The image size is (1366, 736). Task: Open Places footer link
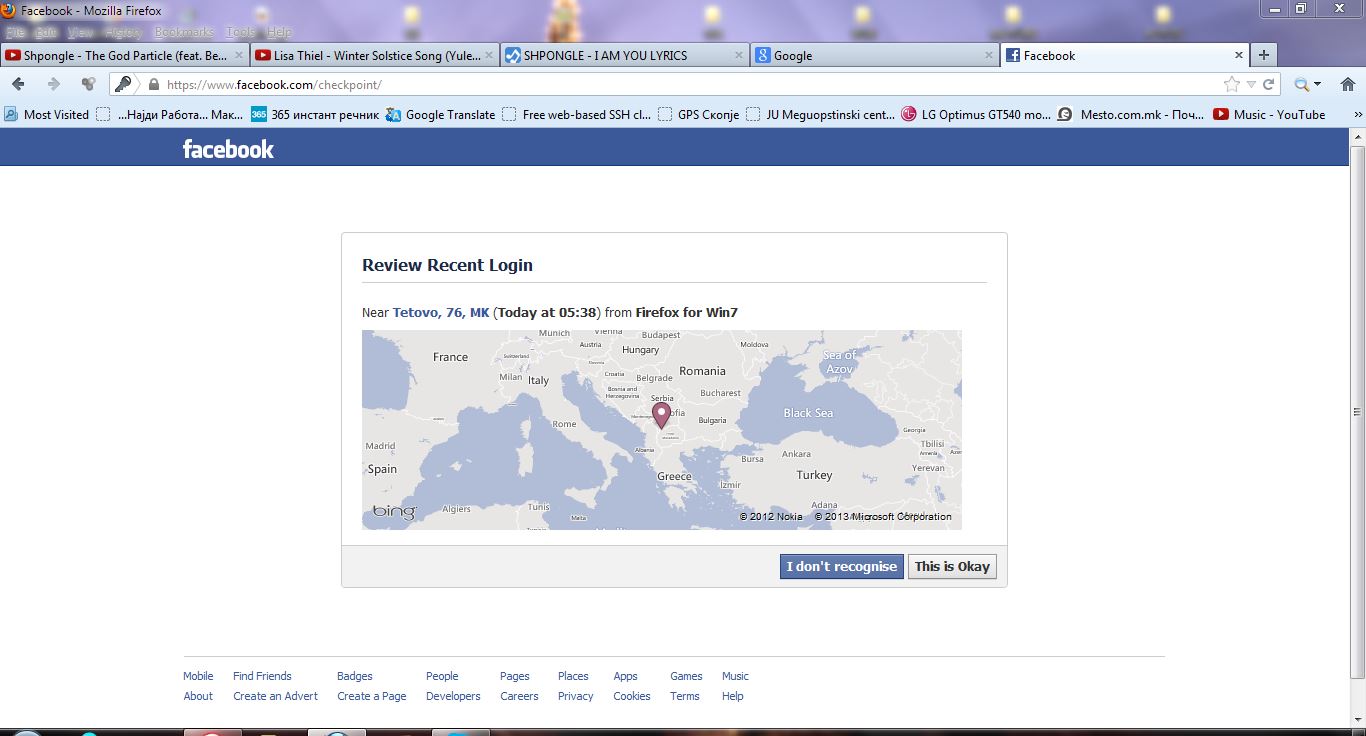pos(573,676)
